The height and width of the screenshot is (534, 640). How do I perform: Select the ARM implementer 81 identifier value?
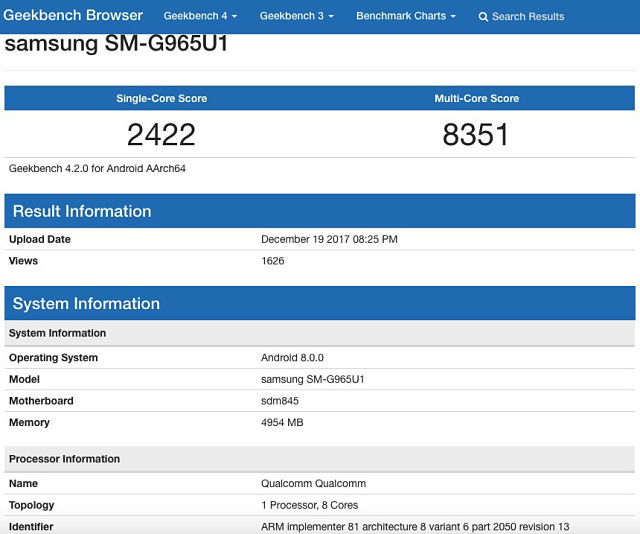point(415,527)
